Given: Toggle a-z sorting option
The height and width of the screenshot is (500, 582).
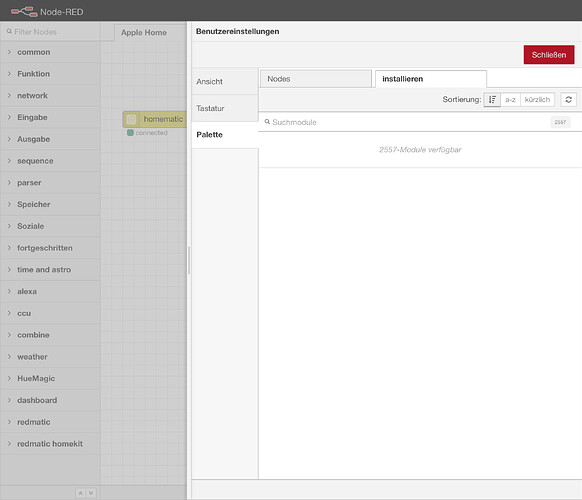Looking at the screenshot, I should pyautogui.click(x=510, y=99).
